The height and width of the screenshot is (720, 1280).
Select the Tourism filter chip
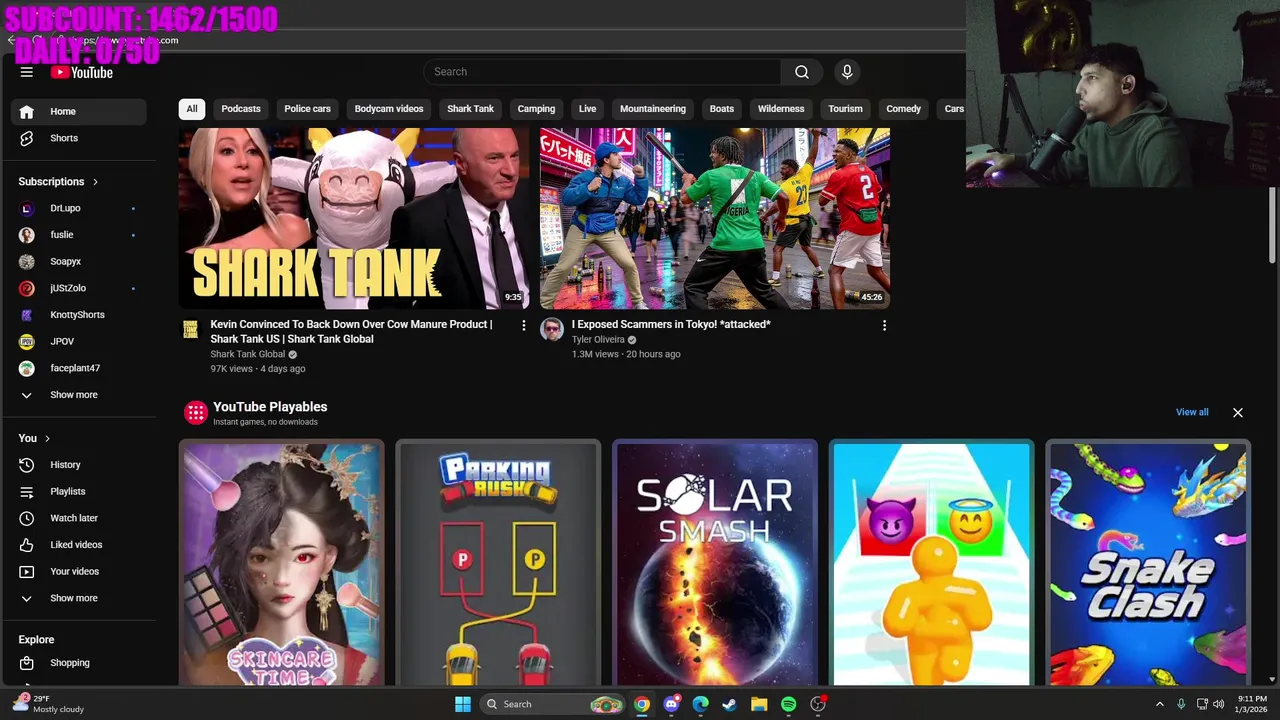845,109
